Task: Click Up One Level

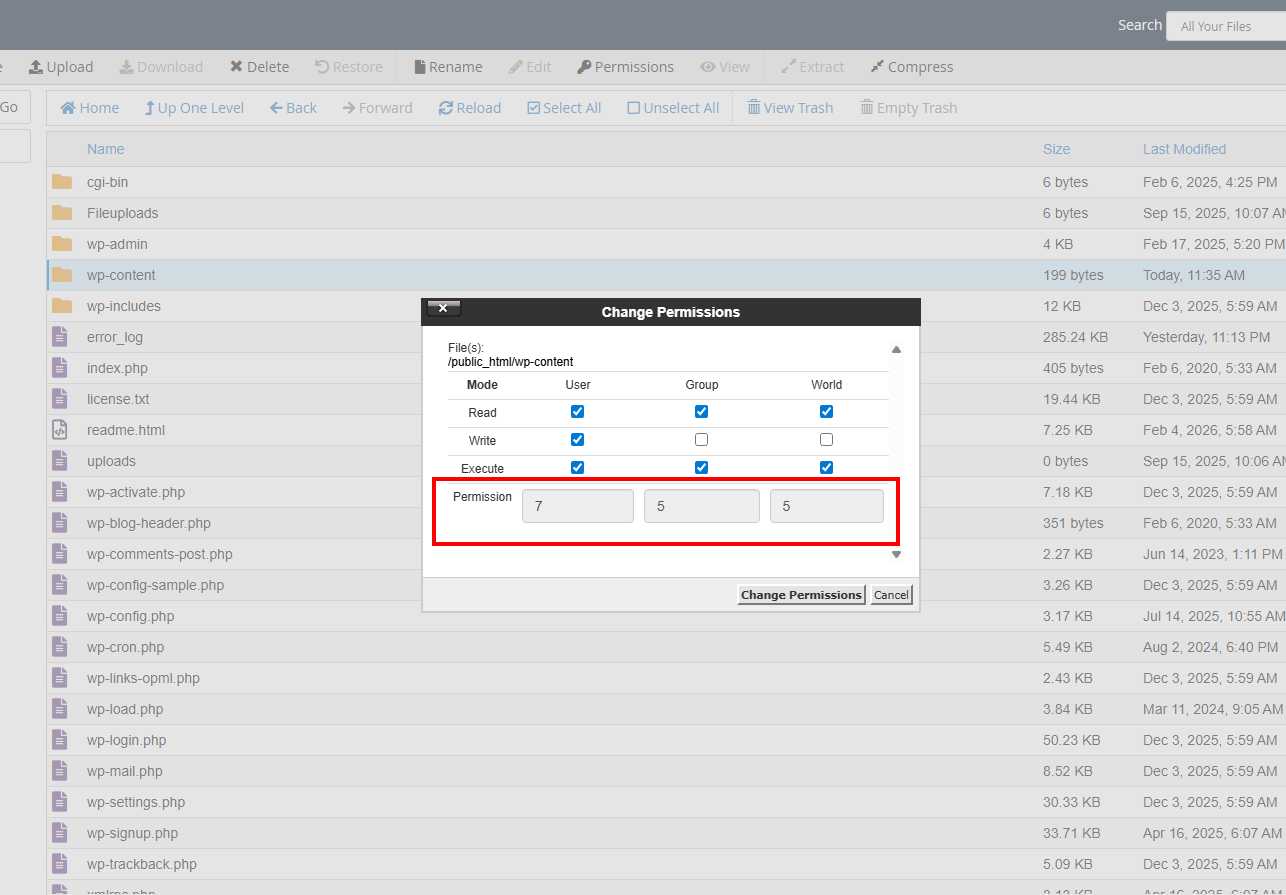Action: coord(194,108)
